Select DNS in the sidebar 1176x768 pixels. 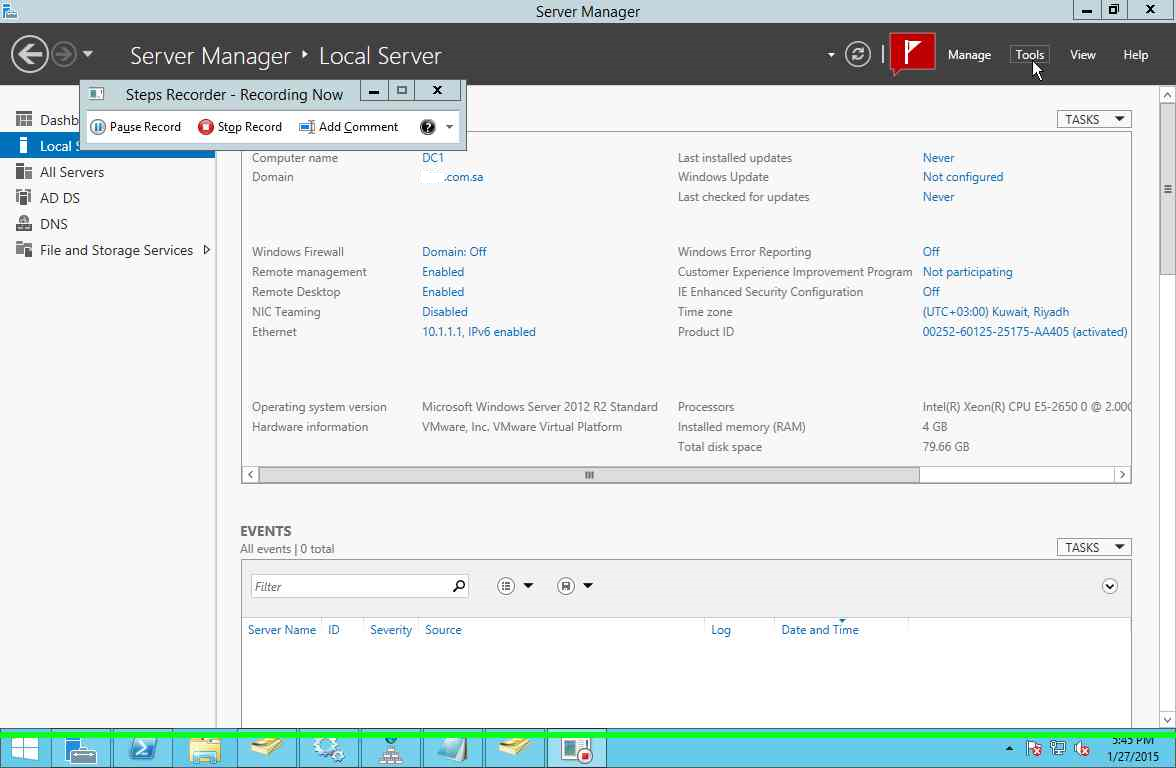click(53, 224)
